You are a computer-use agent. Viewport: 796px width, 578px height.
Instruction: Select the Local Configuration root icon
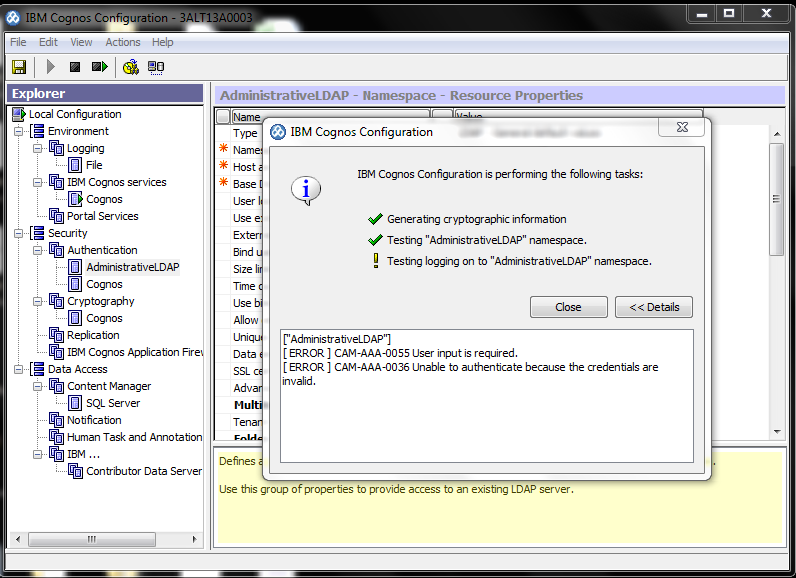coord(19,114)
